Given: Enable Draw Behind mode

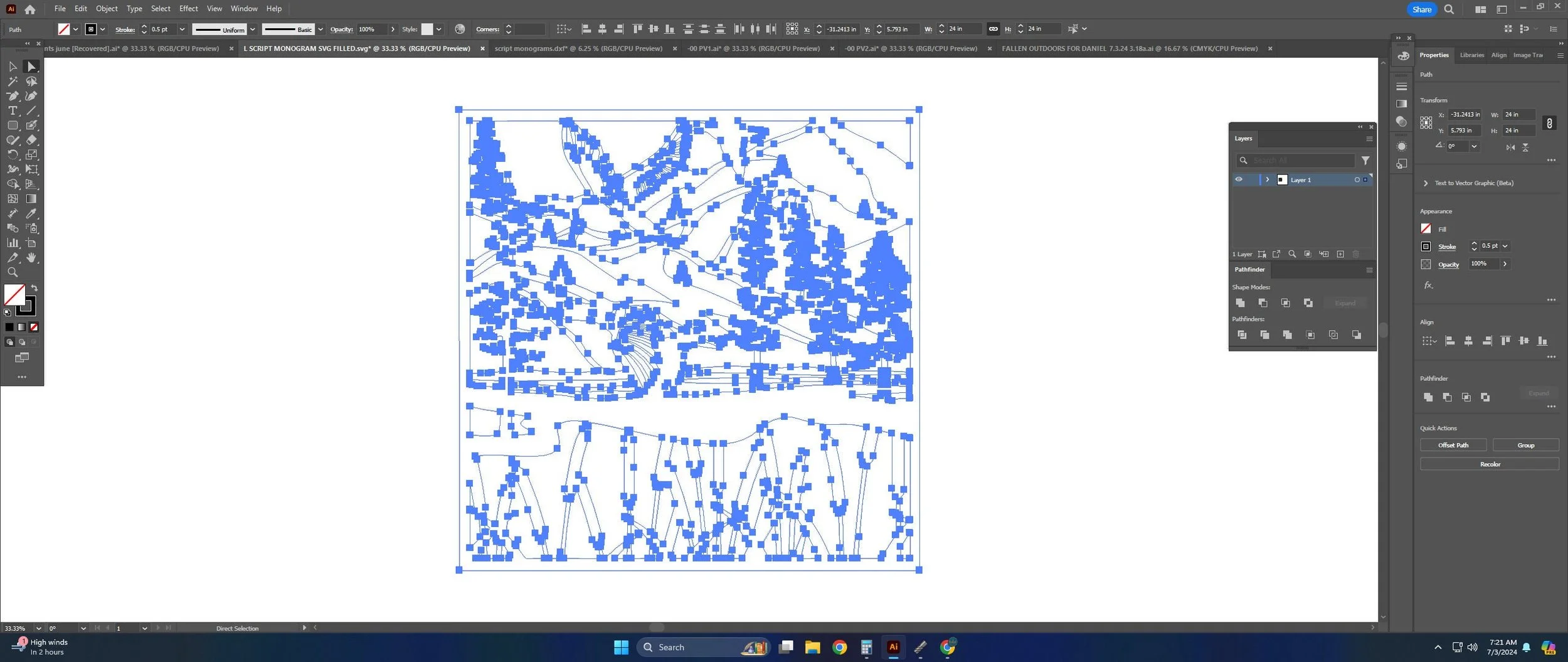Looking at the screenshot, I should (22, 342).
